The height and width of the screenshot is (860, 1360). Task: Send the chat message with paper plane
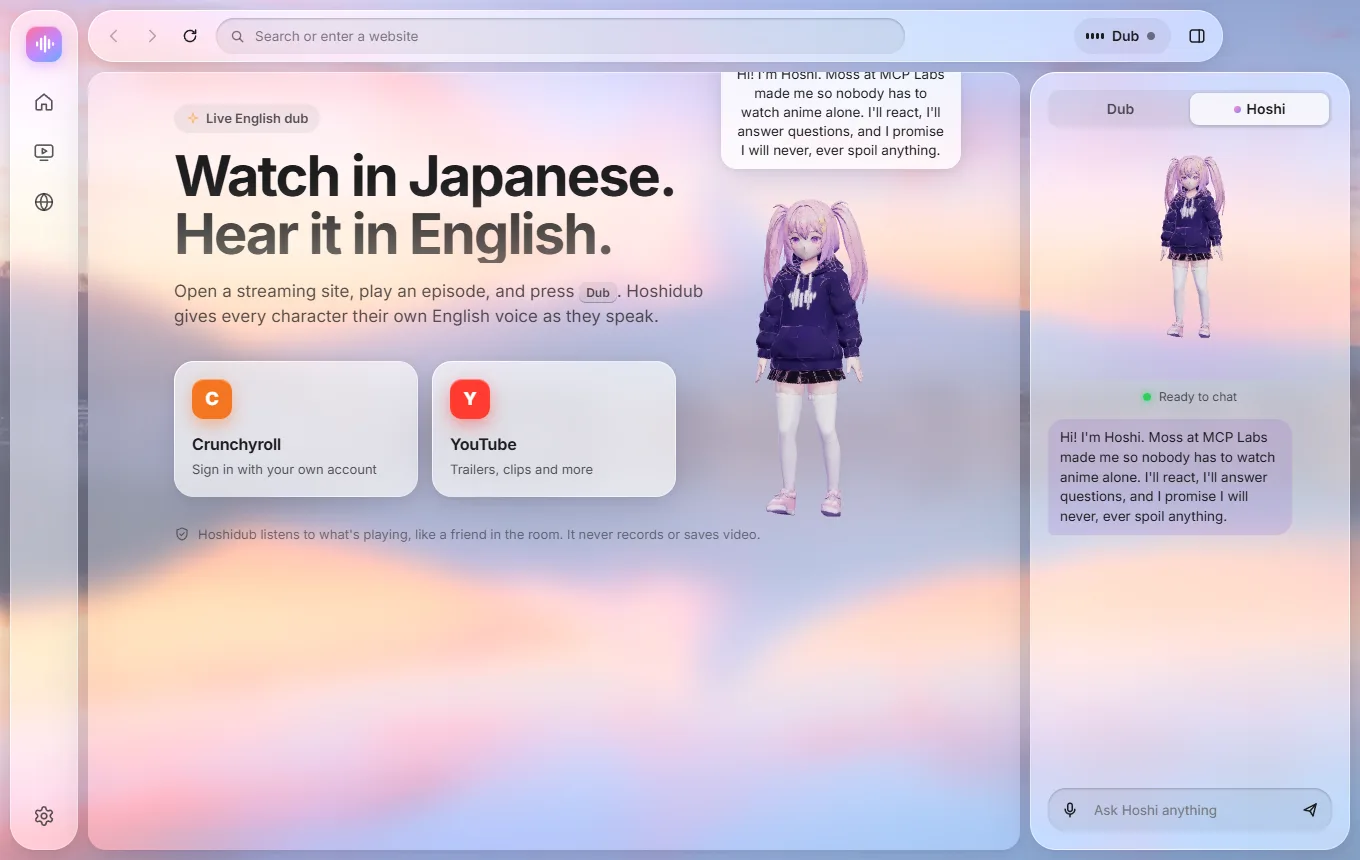pyautogui.click(x=1310, y=810)
